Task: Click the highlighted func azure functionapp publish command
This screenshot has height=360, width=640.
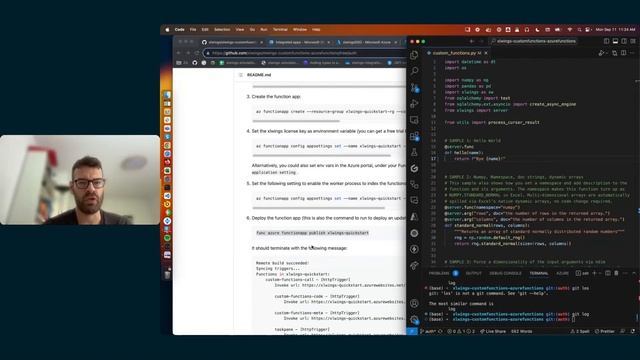Action: [x=312, y=233]
